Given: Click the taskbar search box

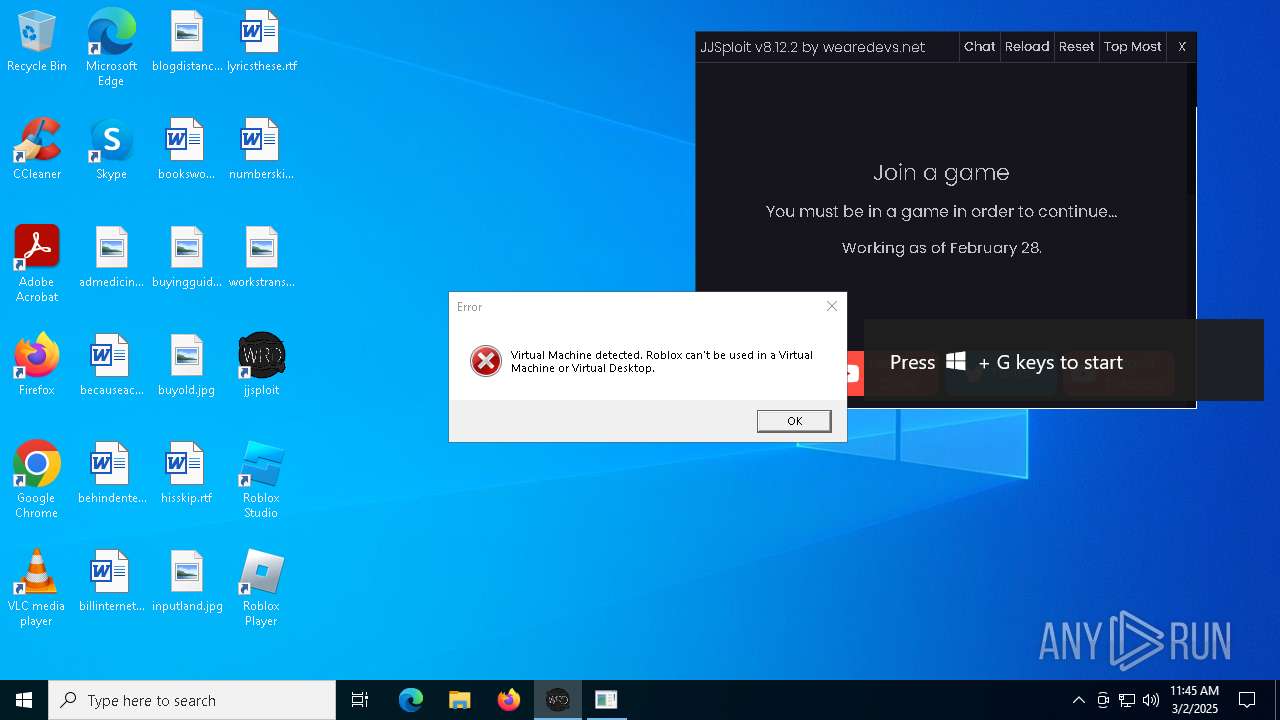Looking at the screenshot, I should tap(192, 700).
